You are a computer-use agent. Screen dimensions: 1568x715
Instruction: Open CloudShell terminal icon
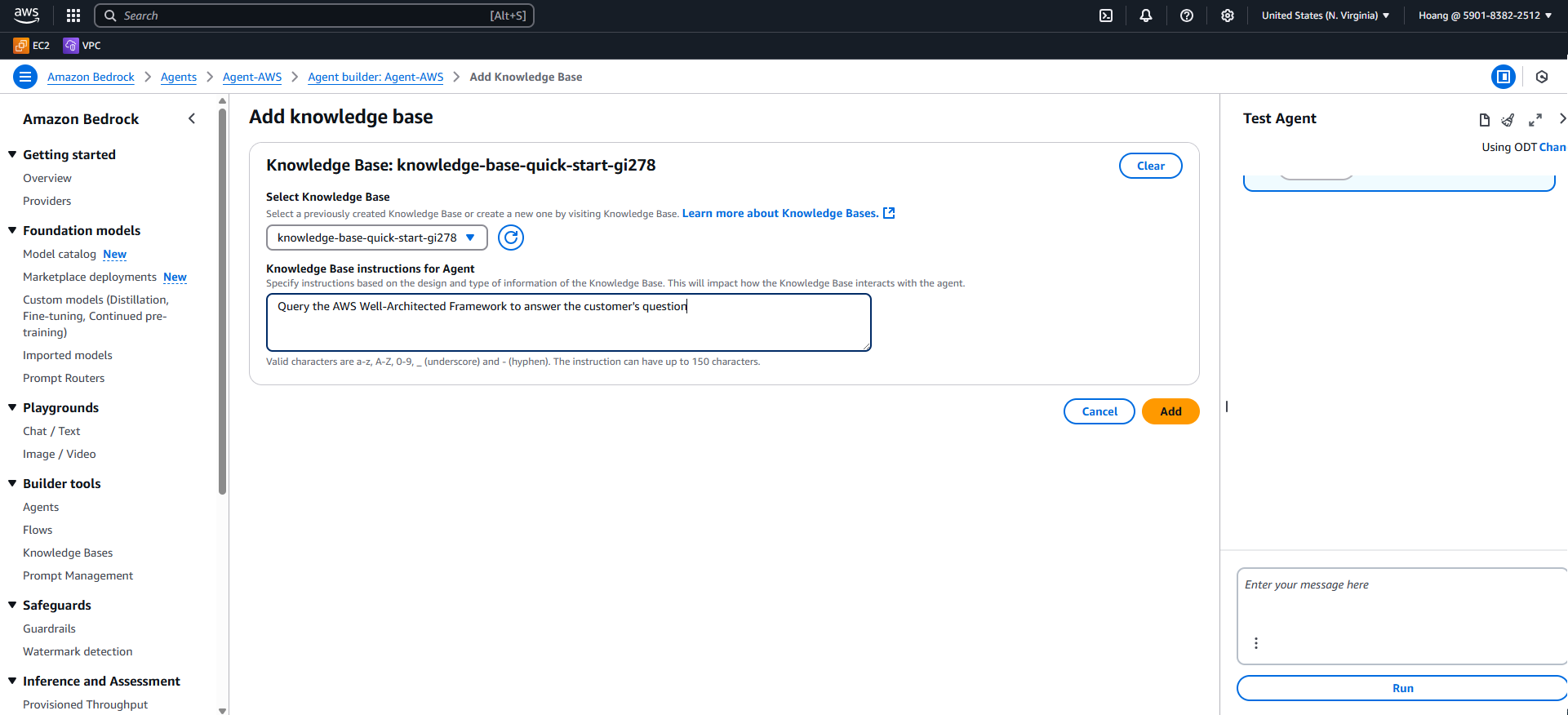(1106, 16)
